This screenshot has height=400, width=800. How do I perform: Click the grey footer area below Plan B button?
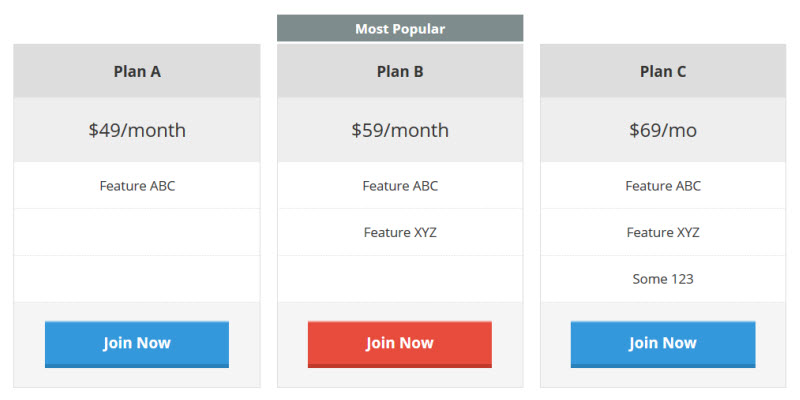pyautogui.click(x=400, y=378)
